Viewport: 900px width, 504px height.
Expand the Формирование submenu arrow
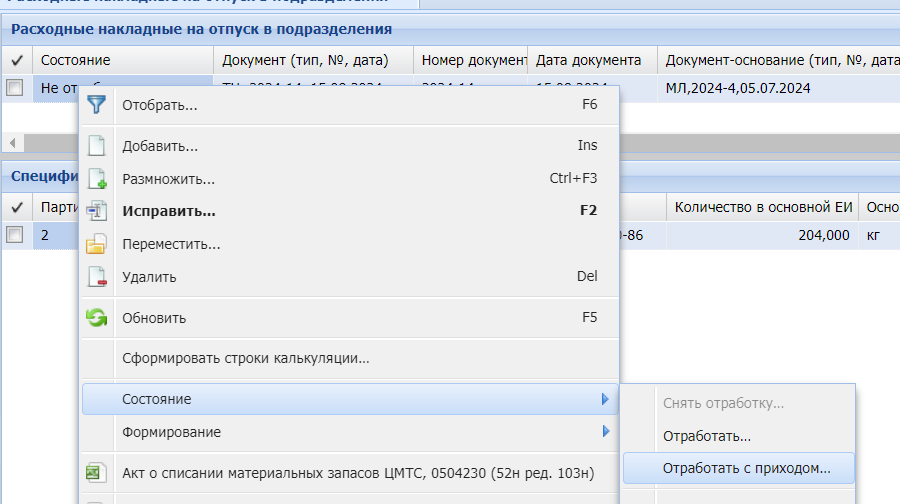pyautogui.click(x=605, y=432)
